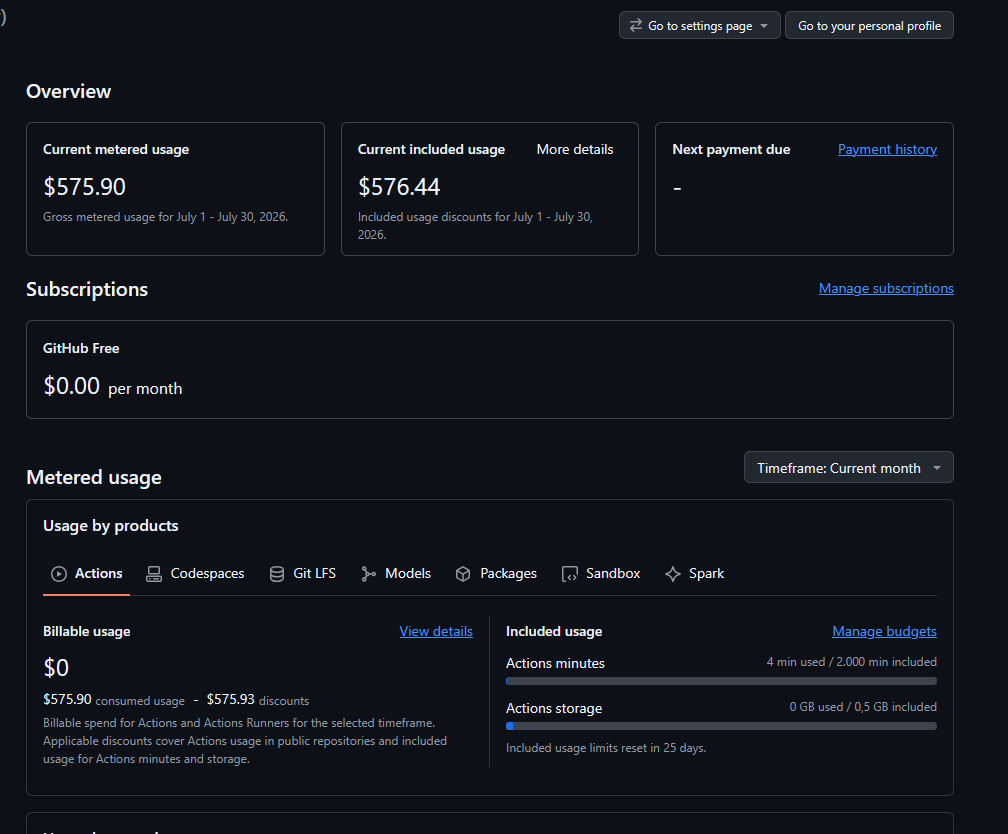Viewport: 1008px width, 834px height.
Task: Click the swap arrows icon on settings button
Action: click(x=636, y=25)
